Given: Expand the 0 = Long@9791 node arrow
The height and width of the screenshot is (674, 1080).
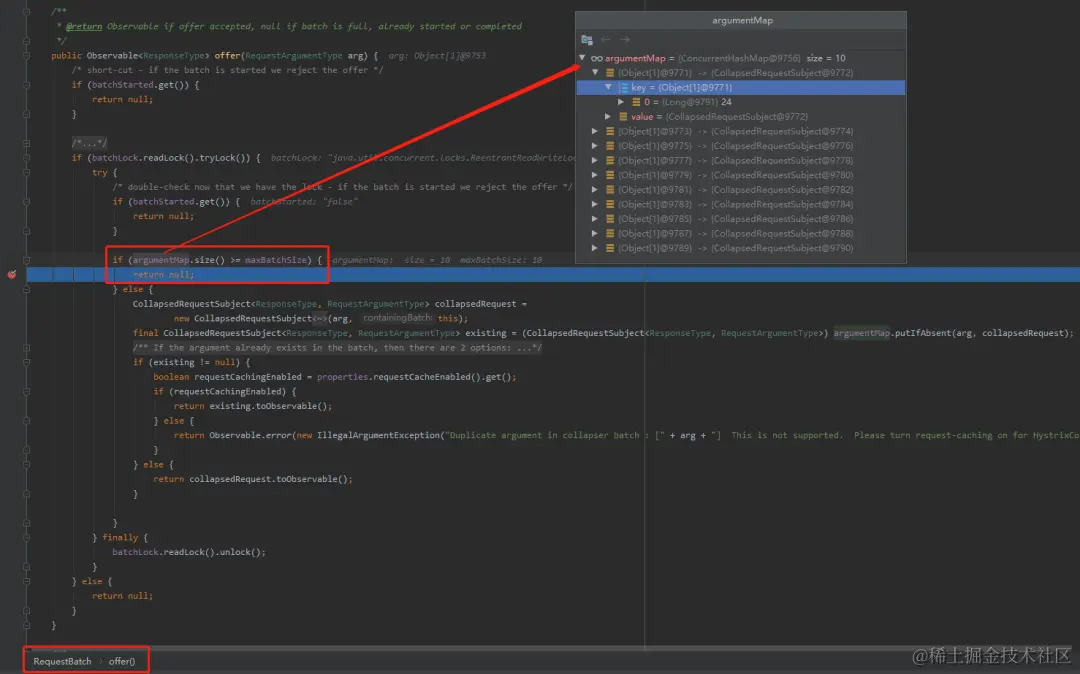Looking at the screenshot, I should click(621, 102).
